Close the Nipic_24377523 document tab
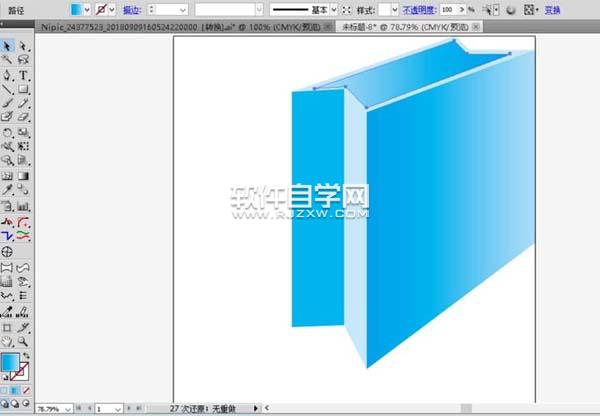 328,27
